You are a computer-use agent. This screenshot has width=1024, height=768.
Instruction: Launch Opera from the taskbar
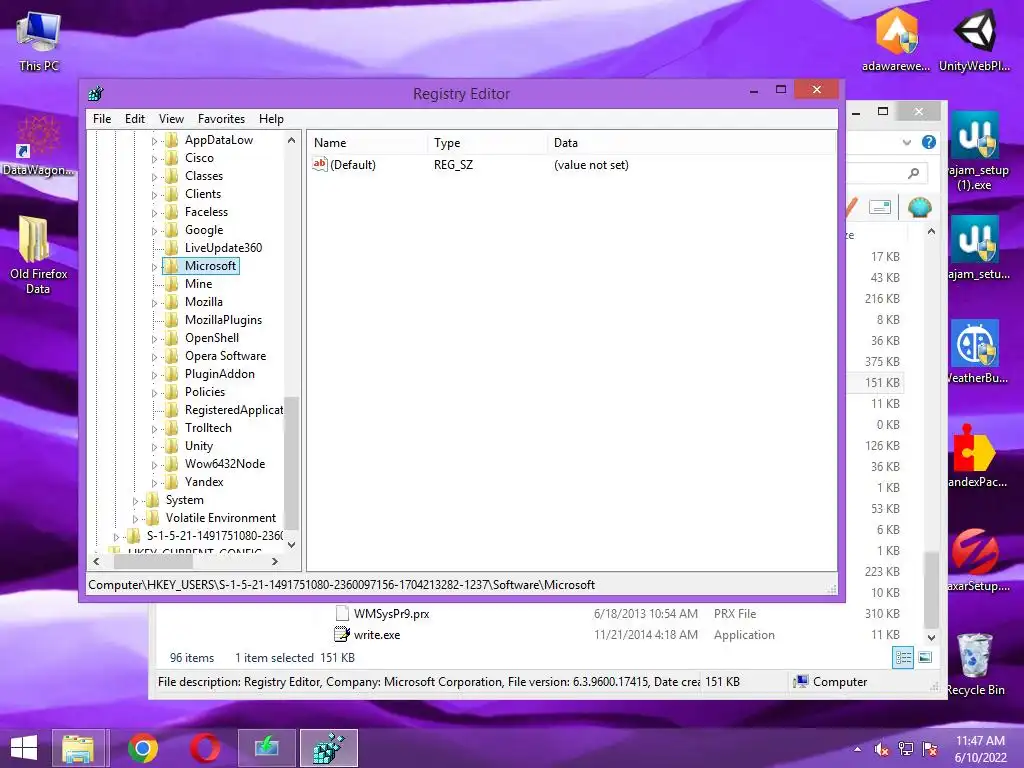tap(205, 748)
